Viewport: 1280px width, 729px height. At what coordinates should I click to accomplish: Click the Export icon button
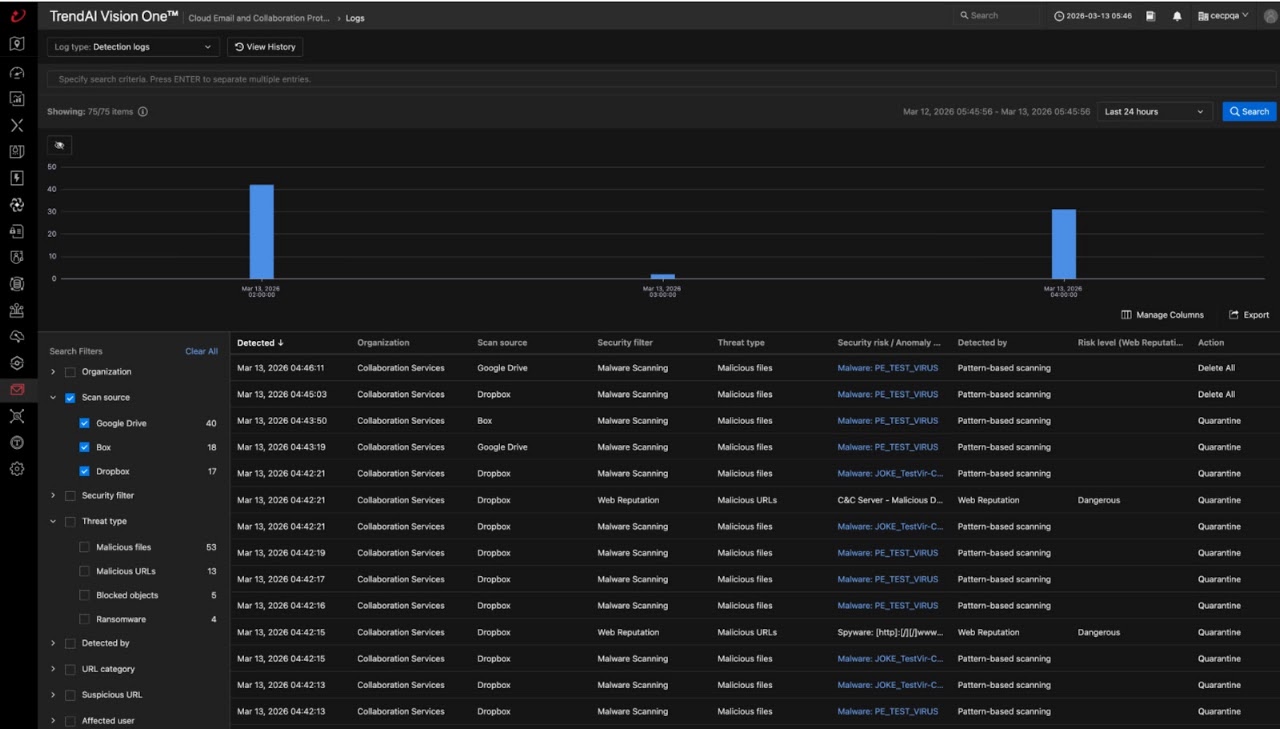click(x=1249, y=315)
